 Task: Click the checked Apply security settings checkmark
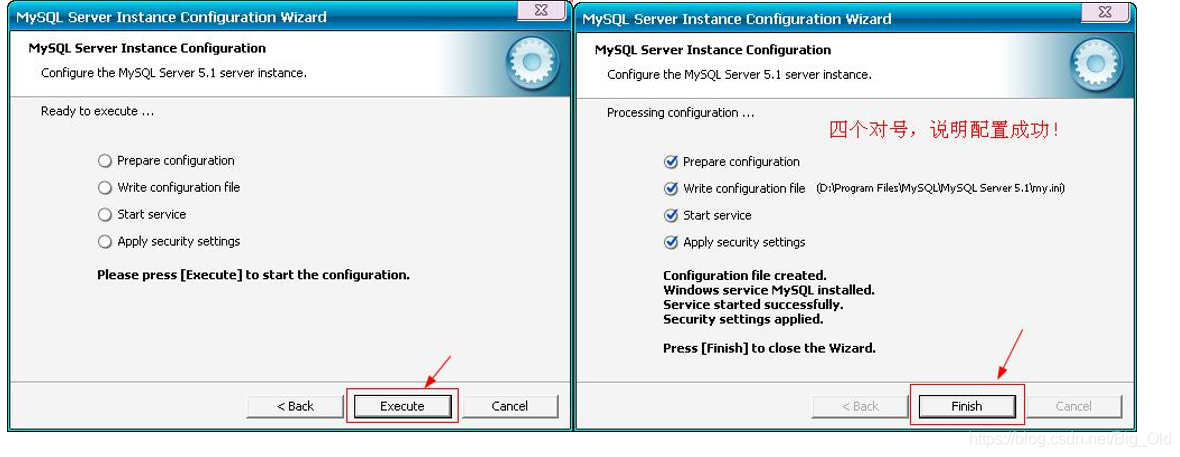coord(671,242)
